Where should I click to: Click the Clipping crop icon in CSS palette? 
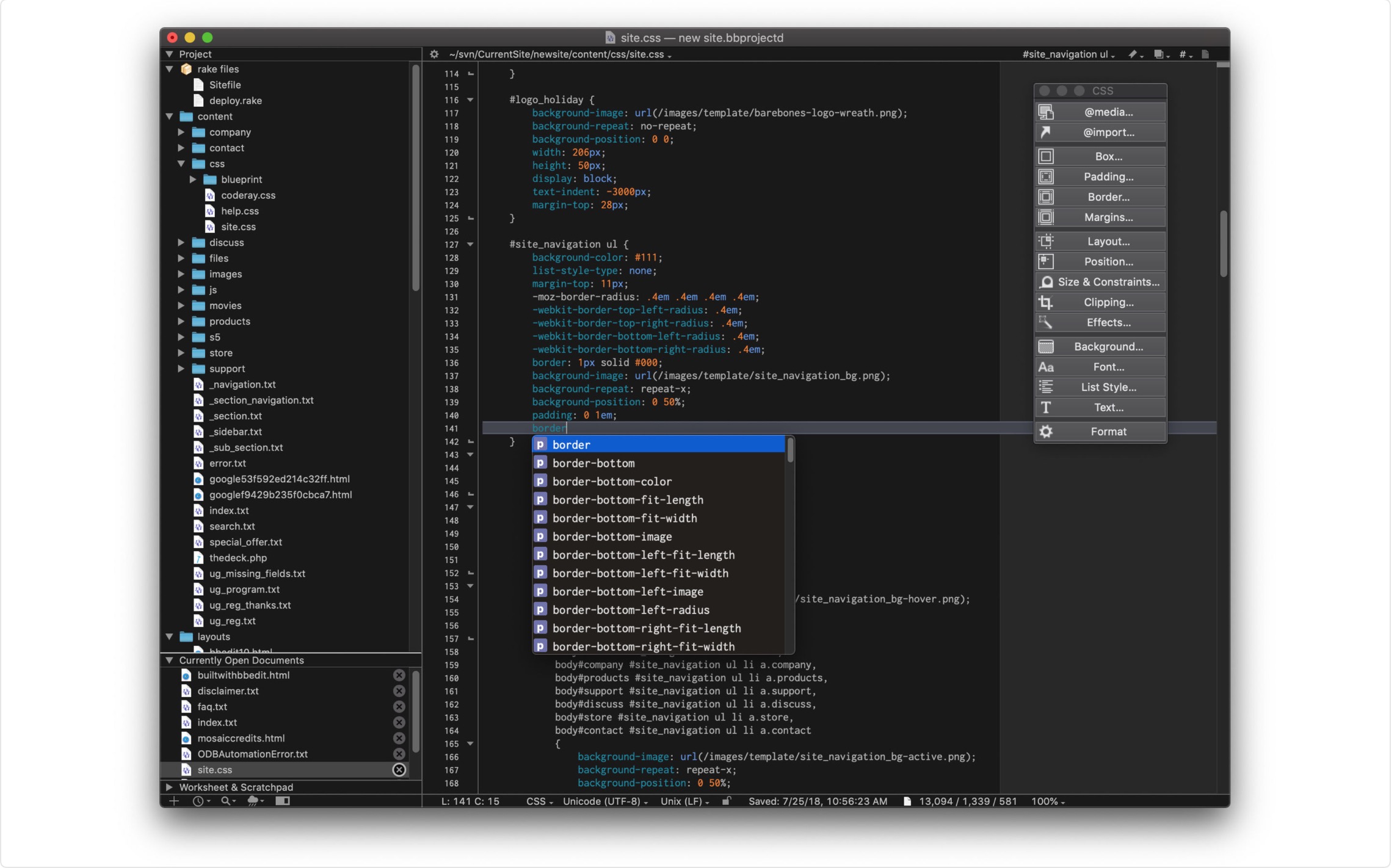[1046, 302]
